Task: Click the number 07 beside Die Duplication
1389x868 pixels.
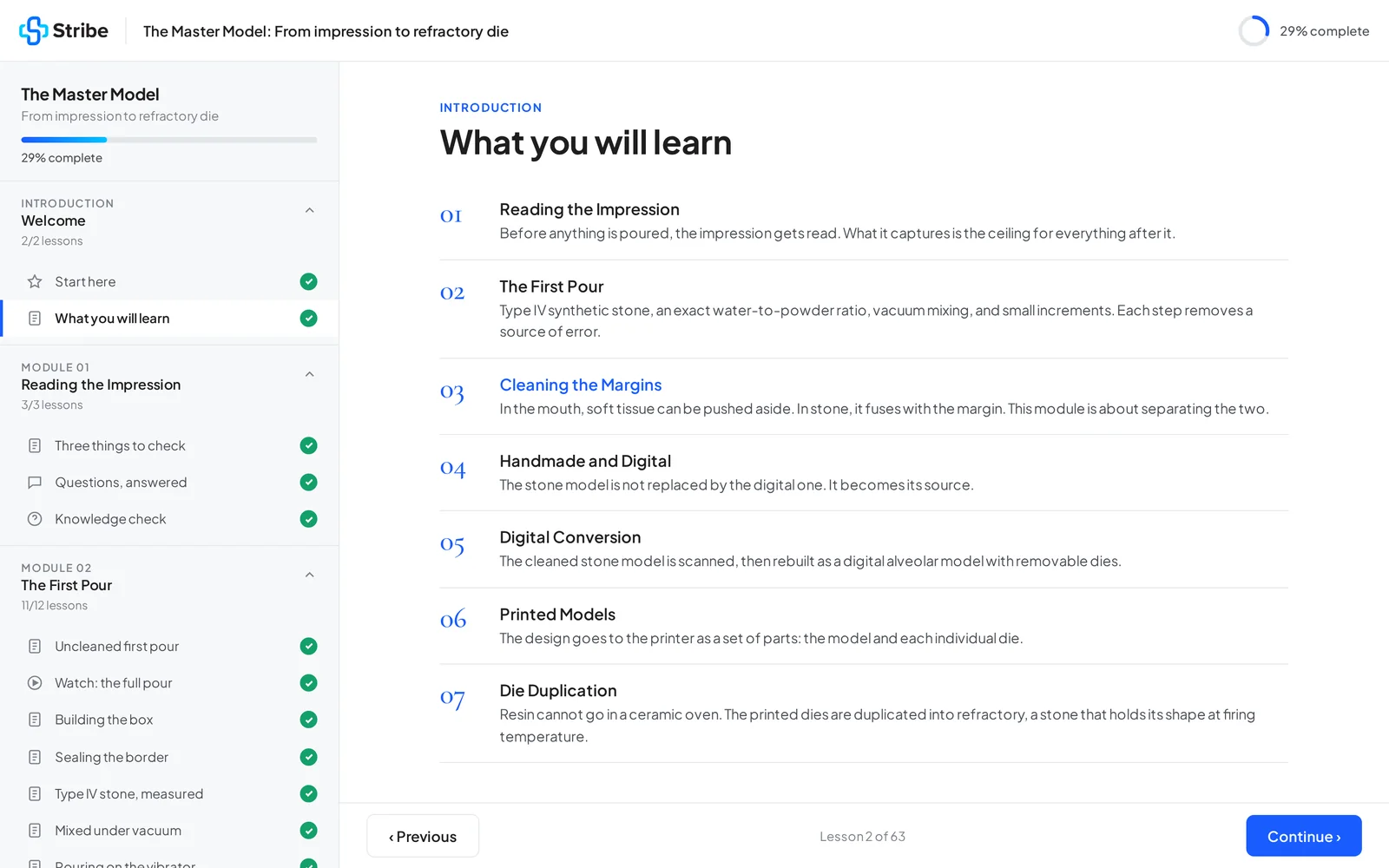Action: pyautogui.click(x=452, y=698)
